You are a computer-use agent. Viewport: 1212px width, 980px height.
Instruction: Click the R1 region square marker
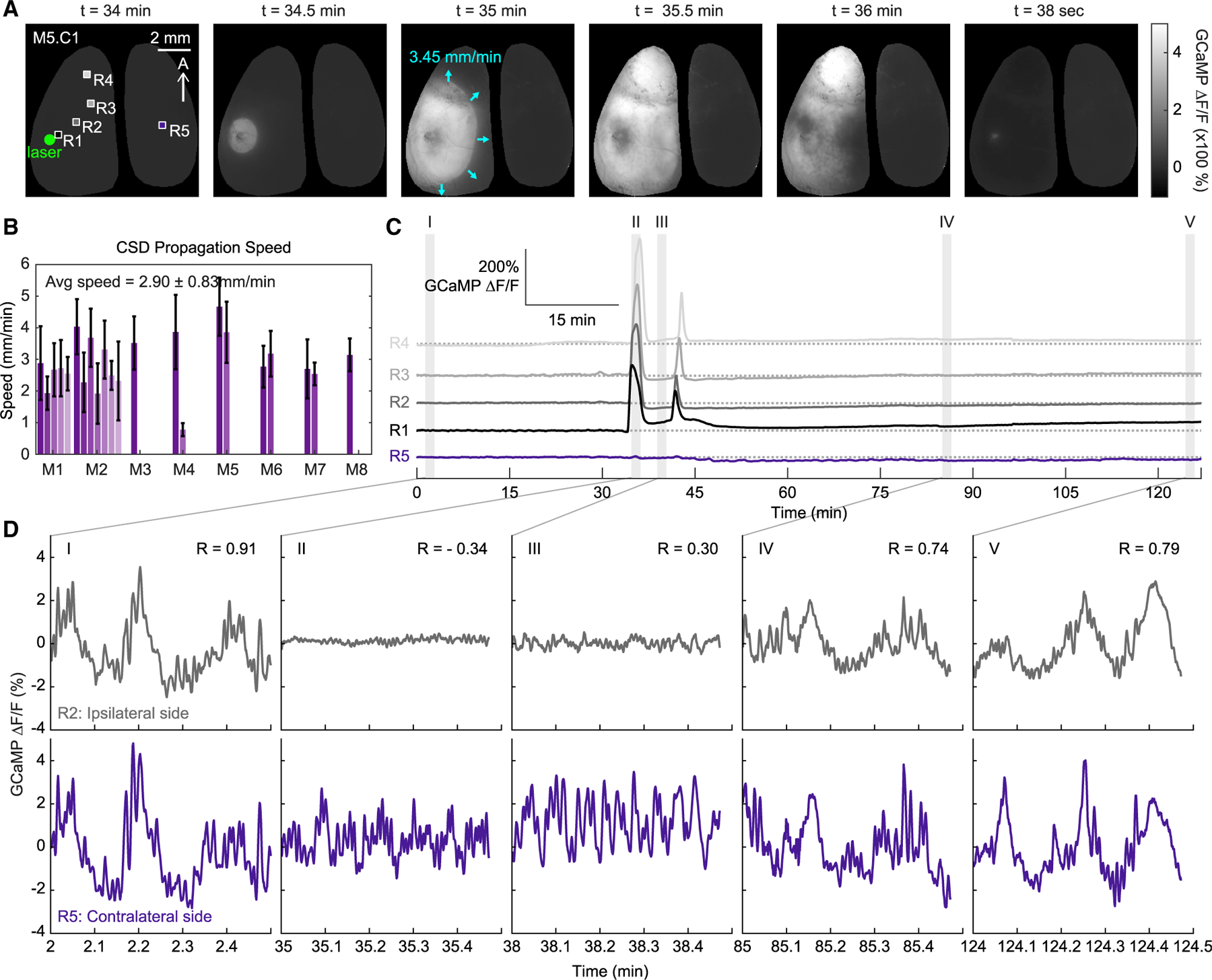[x=59, y=135]
